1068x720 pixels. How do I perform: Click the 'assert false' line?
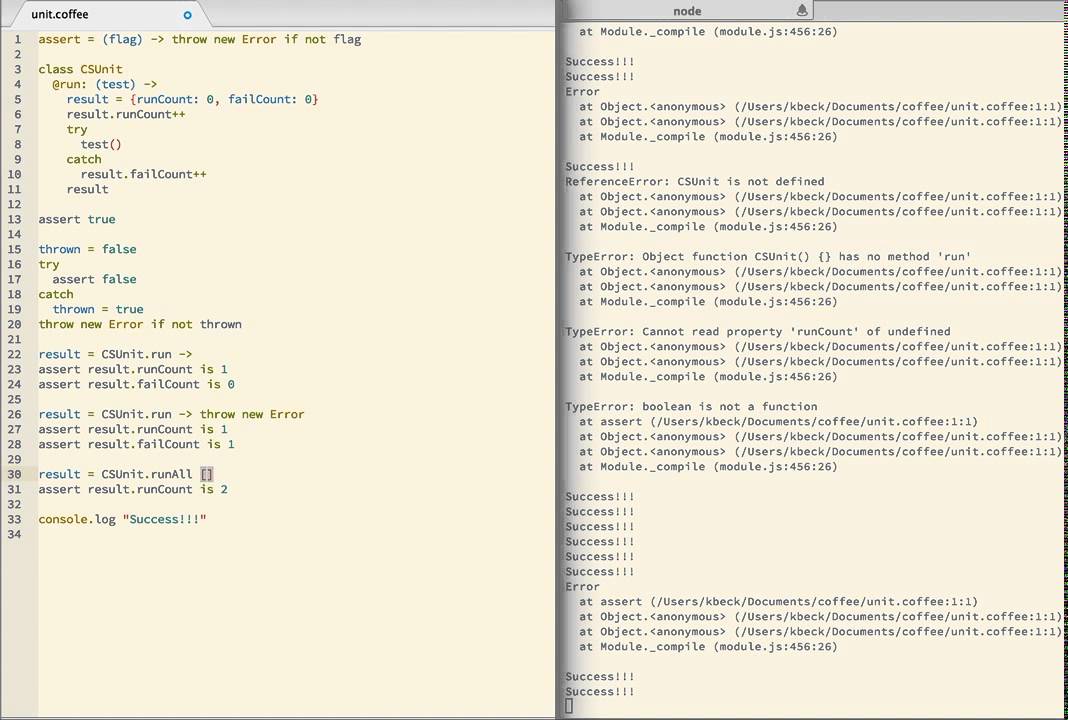[x=94, y=279]
